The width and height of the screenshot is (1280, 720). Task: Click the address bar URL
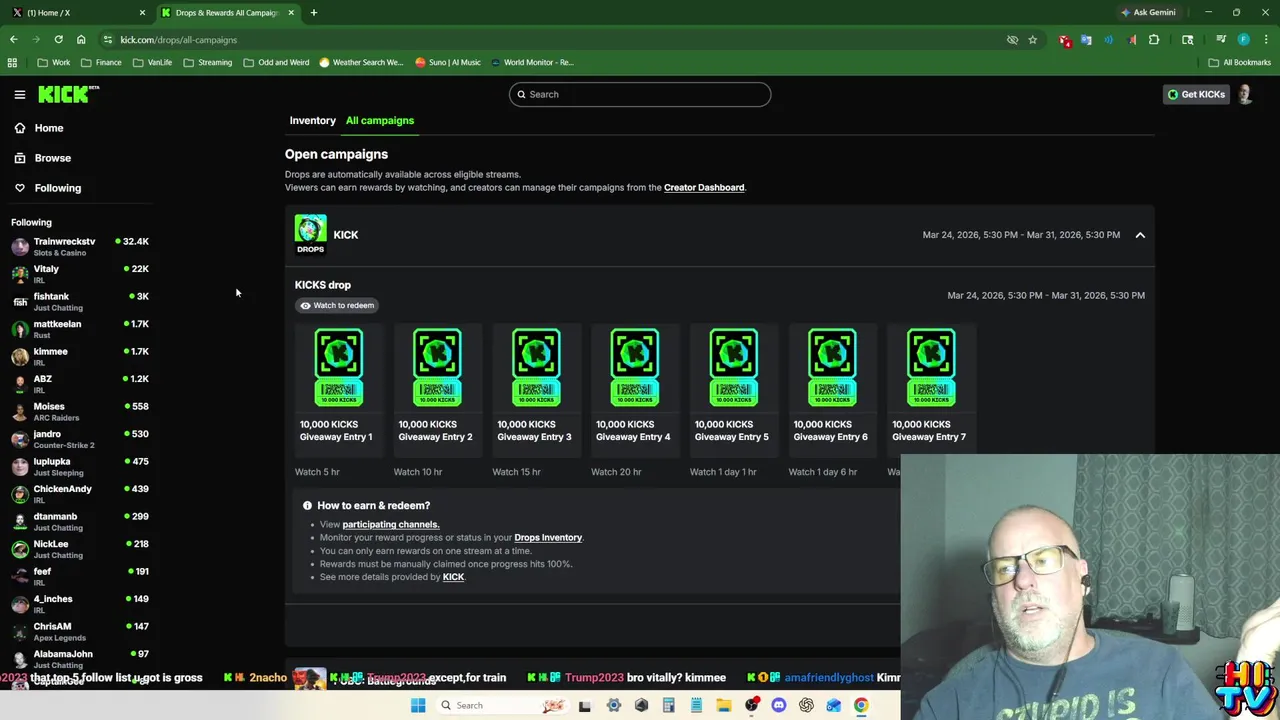tap(179, 40)
